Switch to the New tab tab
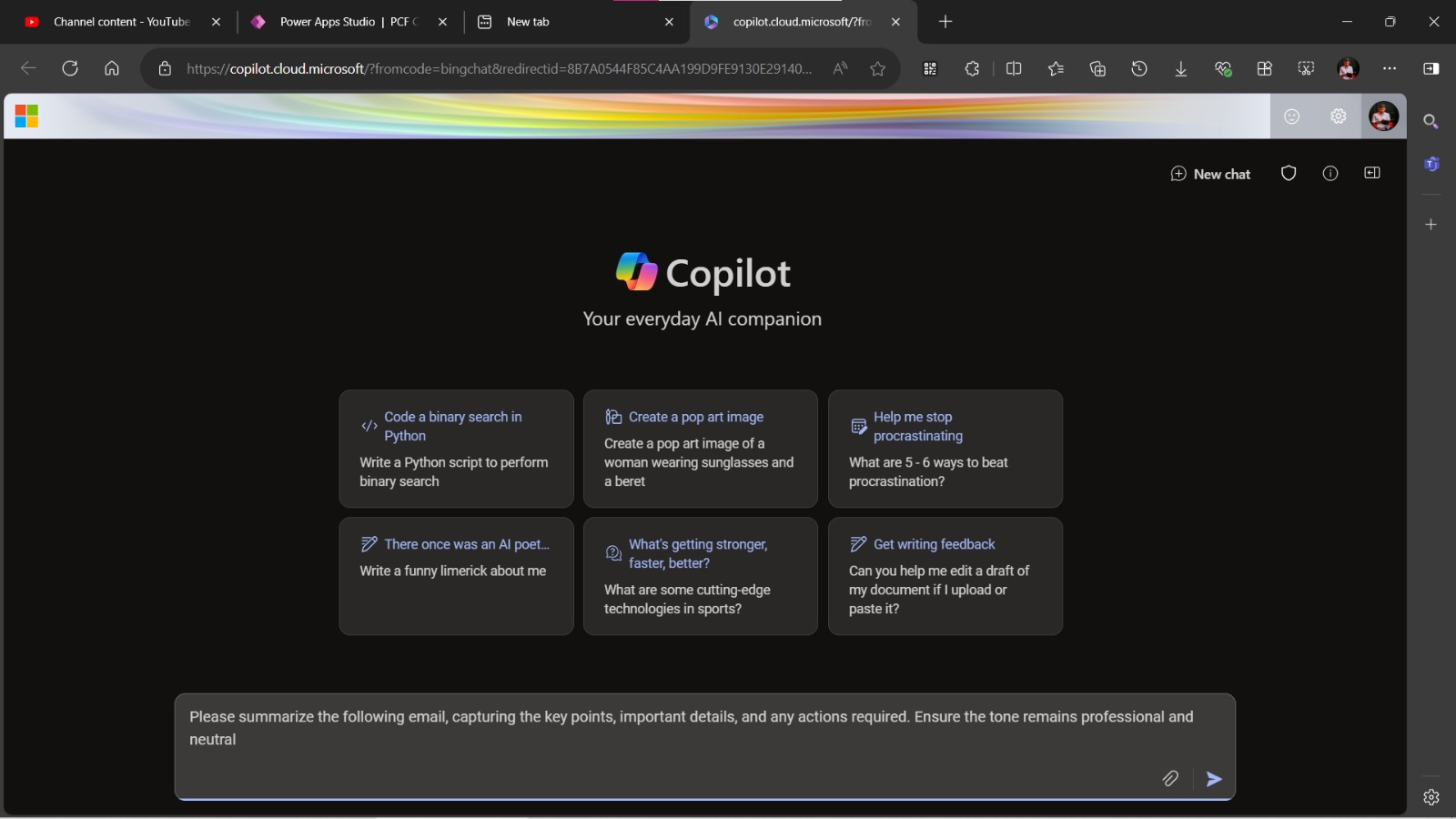 575,22
